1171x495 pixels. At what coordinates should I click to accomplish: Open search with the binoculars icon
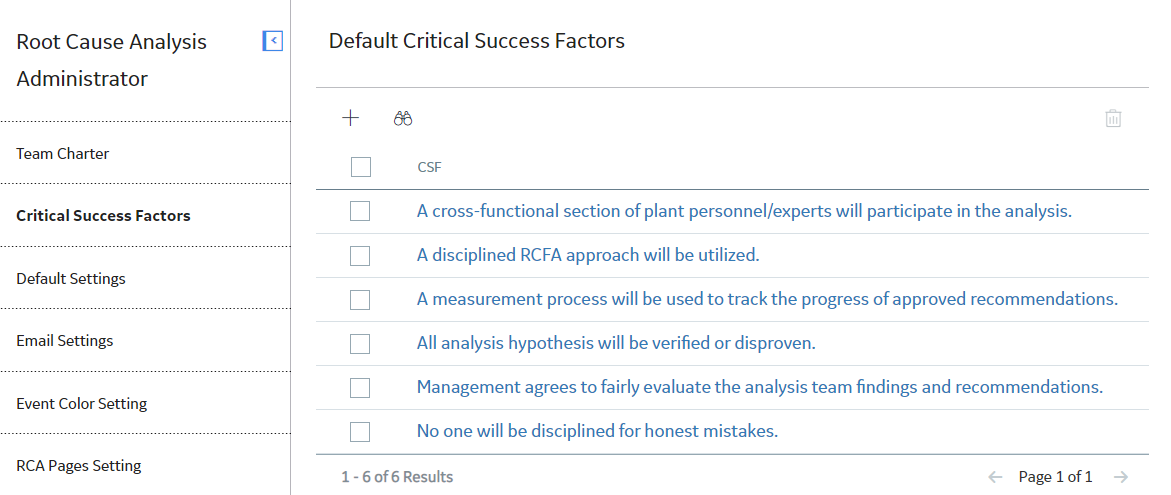(x=403, y=118)
